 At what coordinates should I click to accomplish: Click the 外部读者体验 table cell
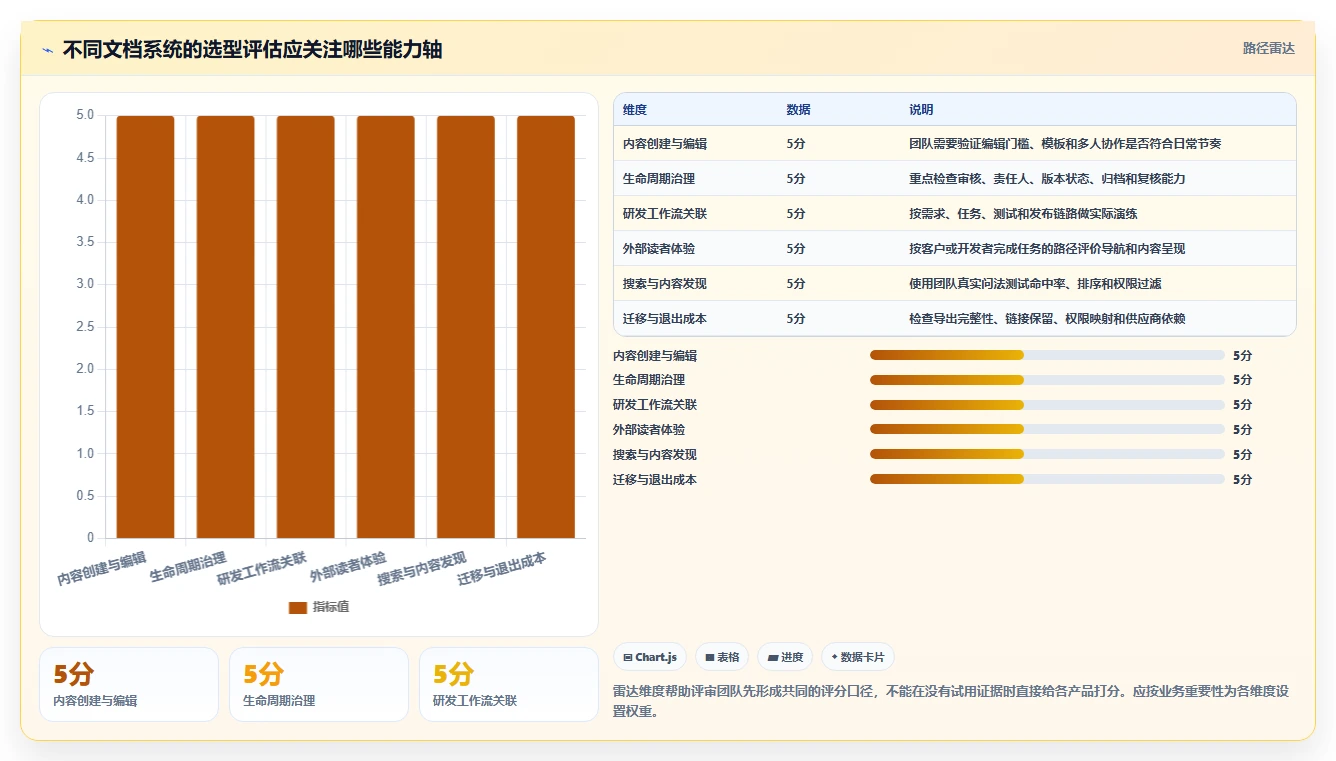tap(659, 249)
